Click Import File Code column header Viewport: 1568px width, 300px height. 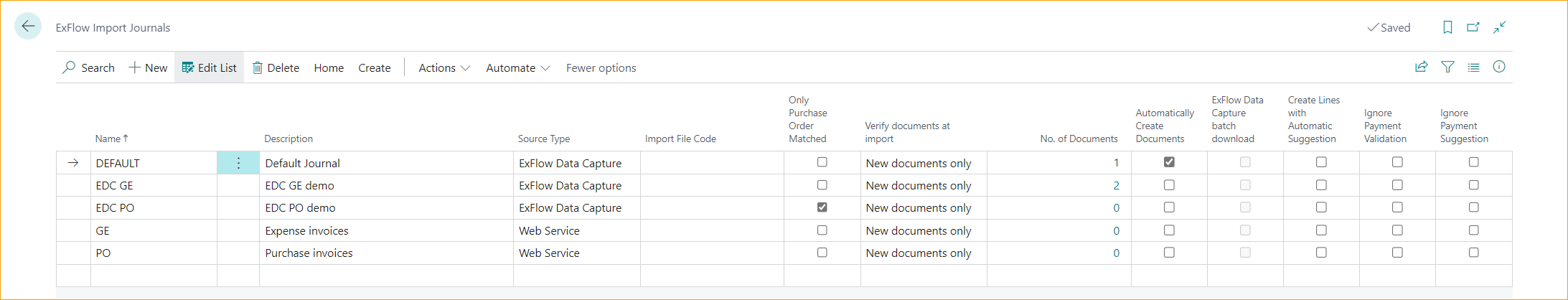(680, 139)
